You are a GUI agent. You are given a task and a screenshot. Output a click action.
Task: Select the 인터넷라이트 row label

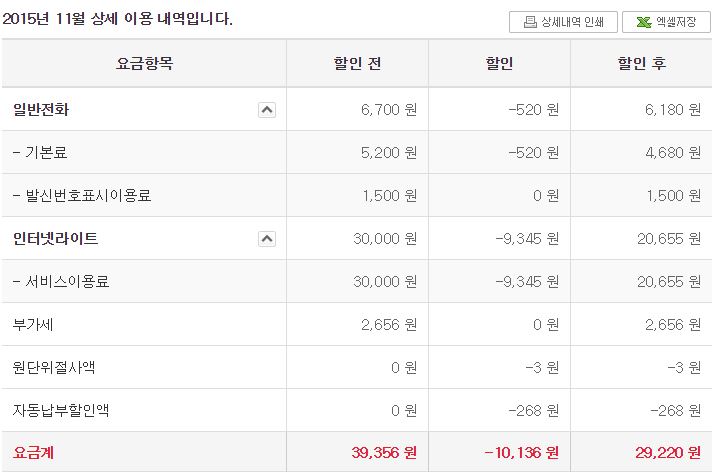coord(56,239)
